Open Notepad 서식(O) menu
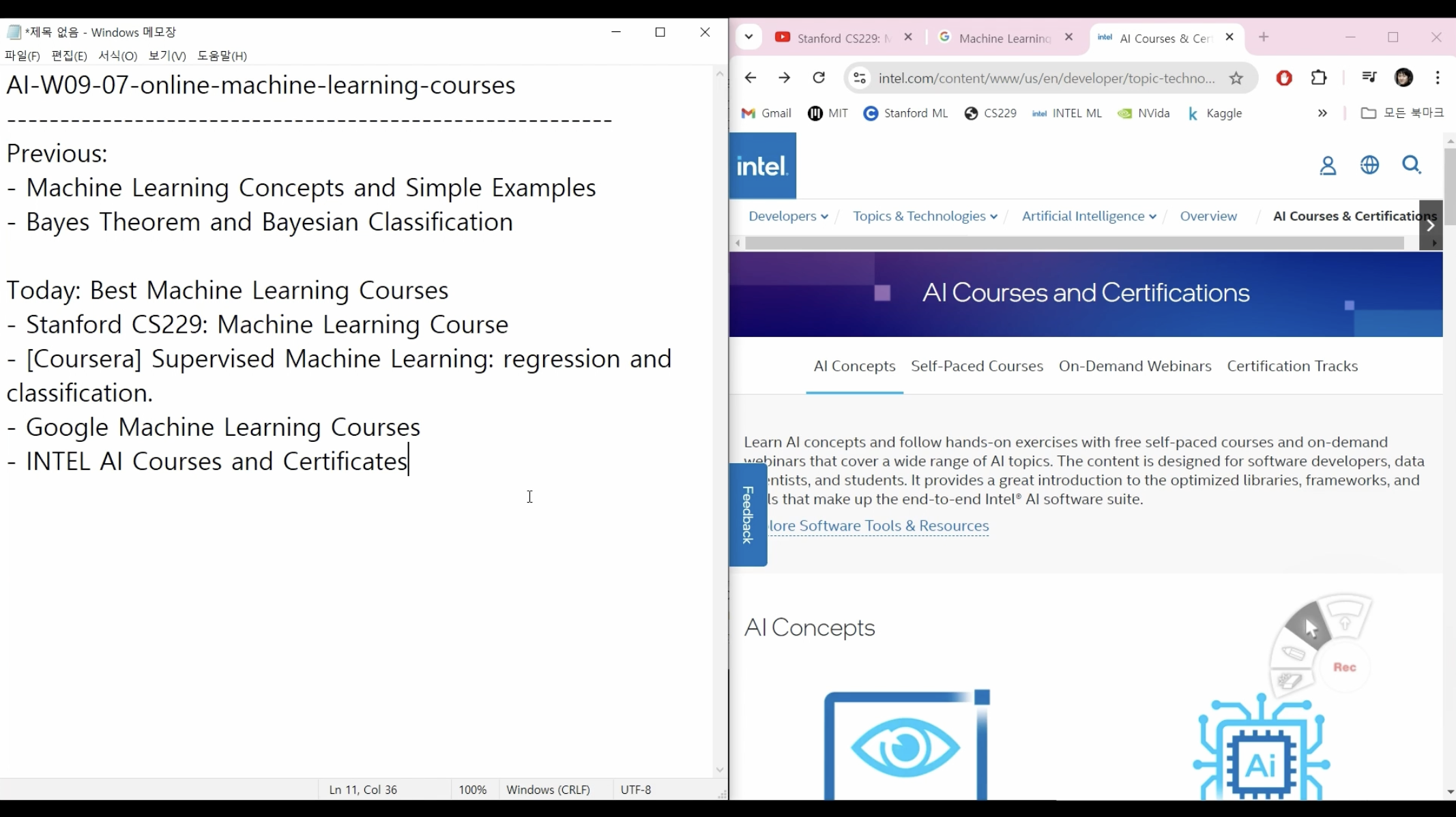This screenshot has width=1456, height=817. pos(117,56)
